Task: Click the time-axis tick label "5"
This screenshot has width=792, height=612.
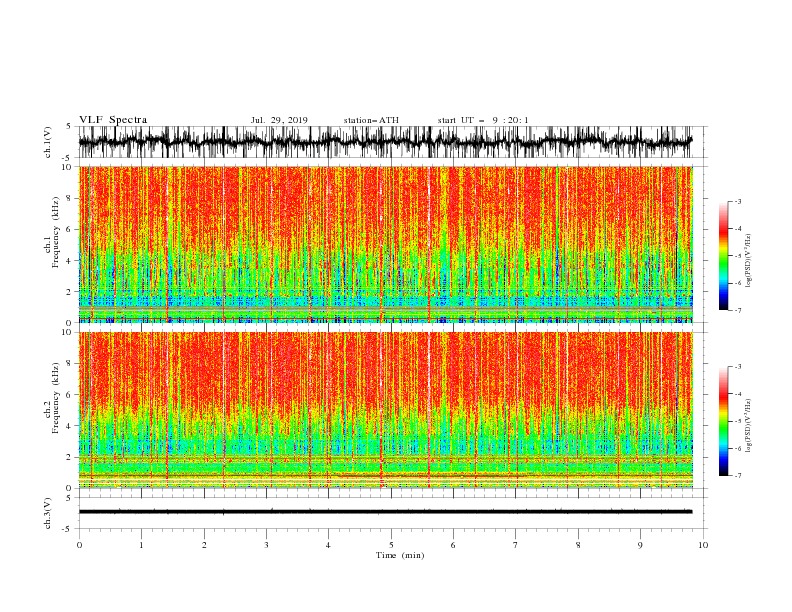Action: pos(391,545)
